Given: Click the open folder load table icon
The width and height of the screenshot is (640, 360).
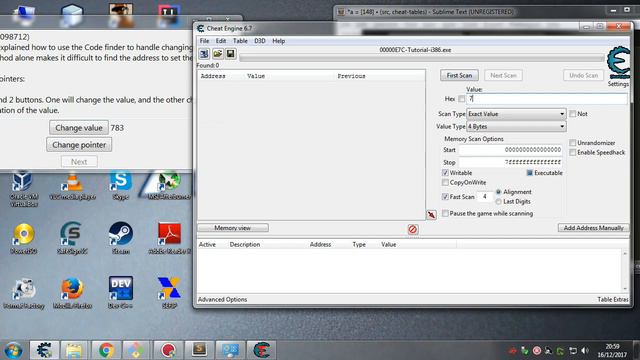Looking at the screenshot, I should click(x=218, y=54).
